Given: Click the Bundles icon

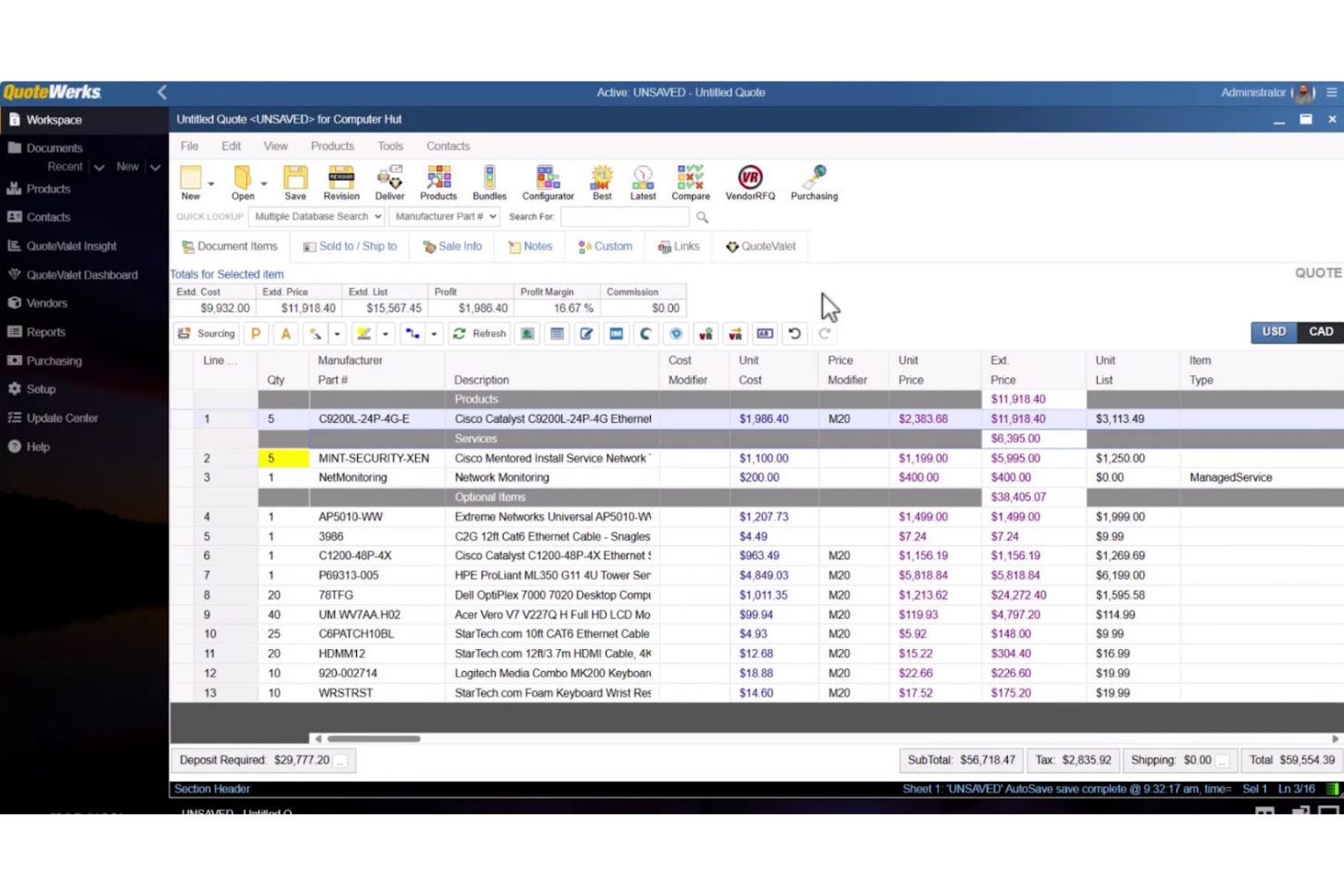Looking at the screenshot, I should coord(489,182).
